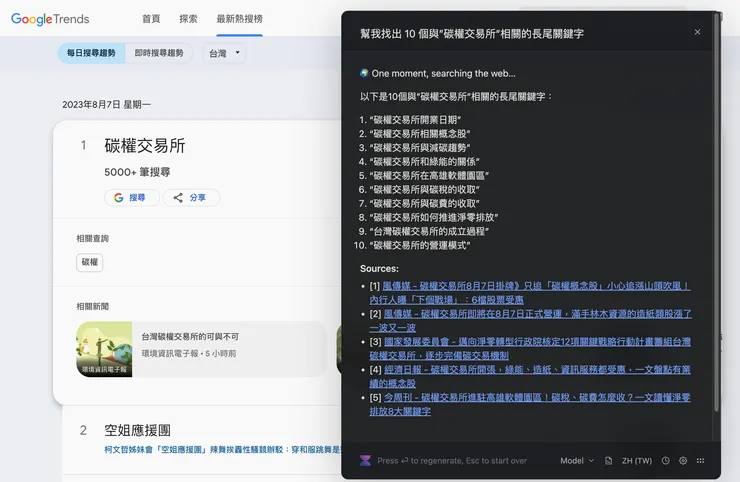Select keyword 台灣碳權交易所的成立過程
Image resolution: width=740 pixels, height=482 pixels.
point(429,231)
